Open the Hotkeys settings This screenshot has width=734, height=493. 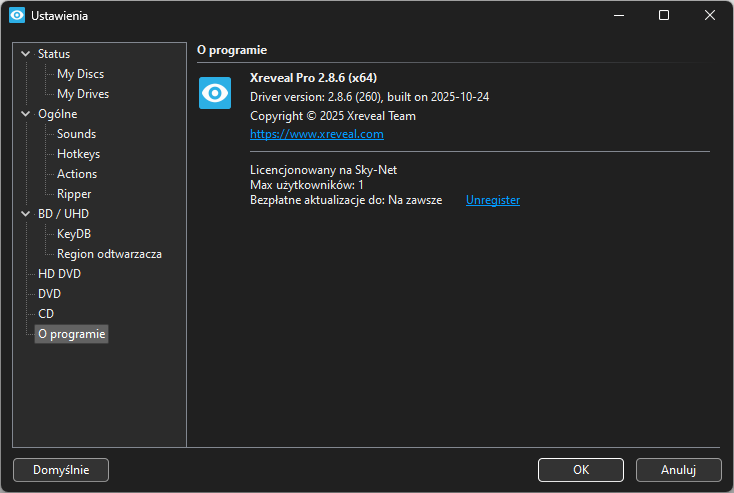pos(78,154)
